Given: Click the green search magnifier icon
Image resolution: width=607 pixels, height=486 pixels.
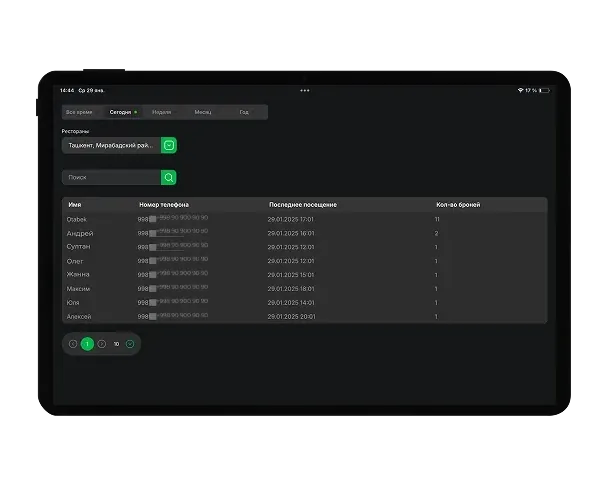Looking at the screenshot, I should 168,177.
